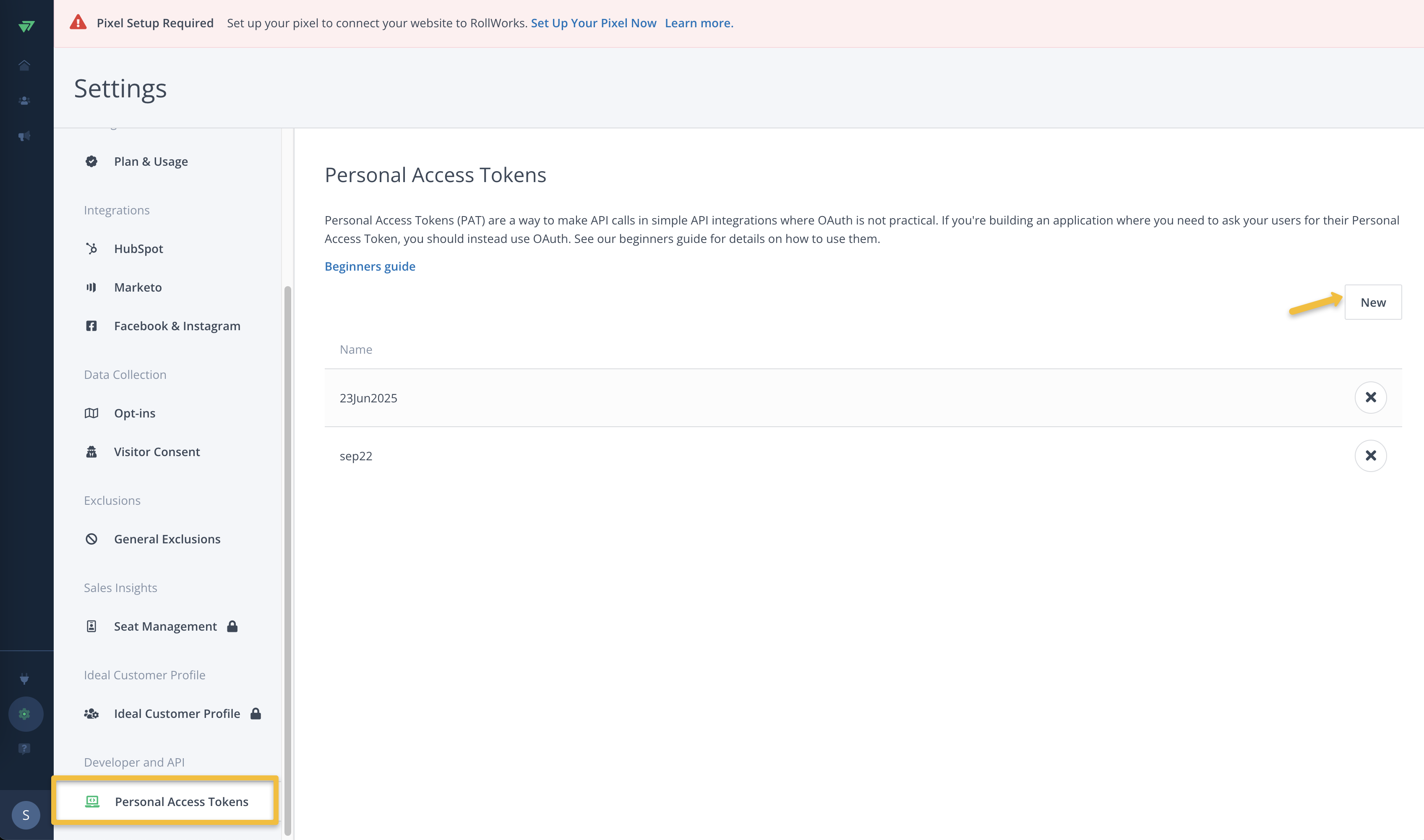The width and height of the screenshot is (1424, 840).
Task: Remove the sep22 token
Action: pos(1370,456)
